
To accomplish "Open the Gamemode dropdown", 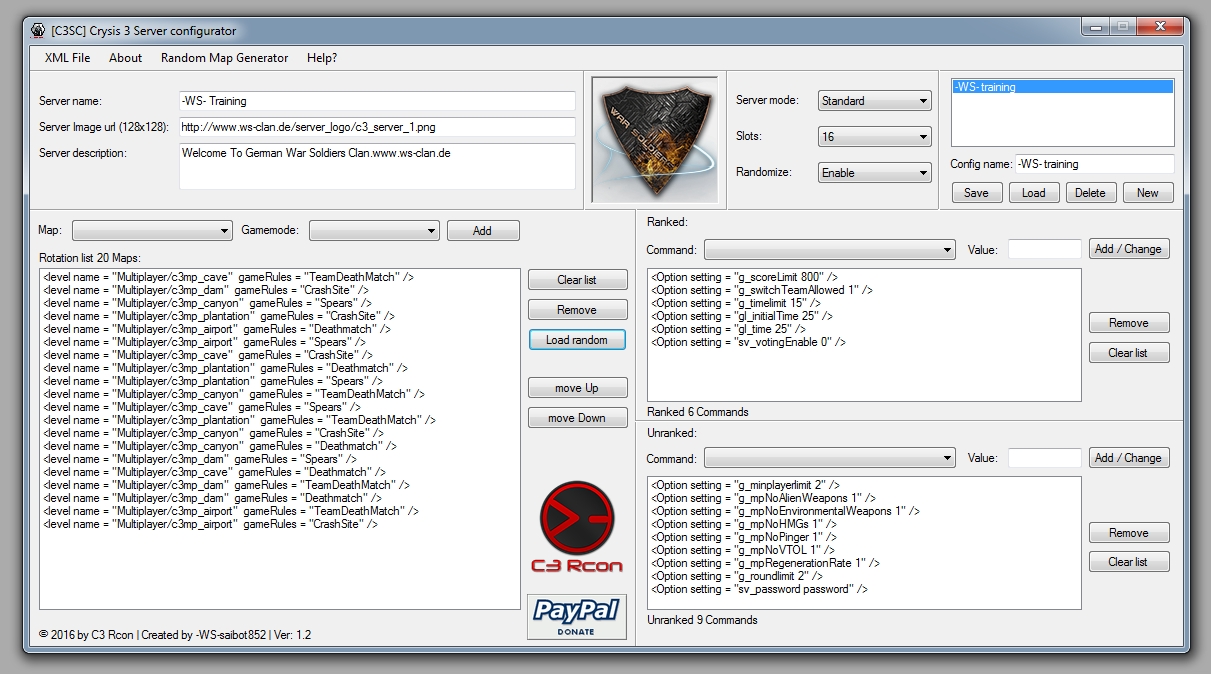I will pos(374,231).
